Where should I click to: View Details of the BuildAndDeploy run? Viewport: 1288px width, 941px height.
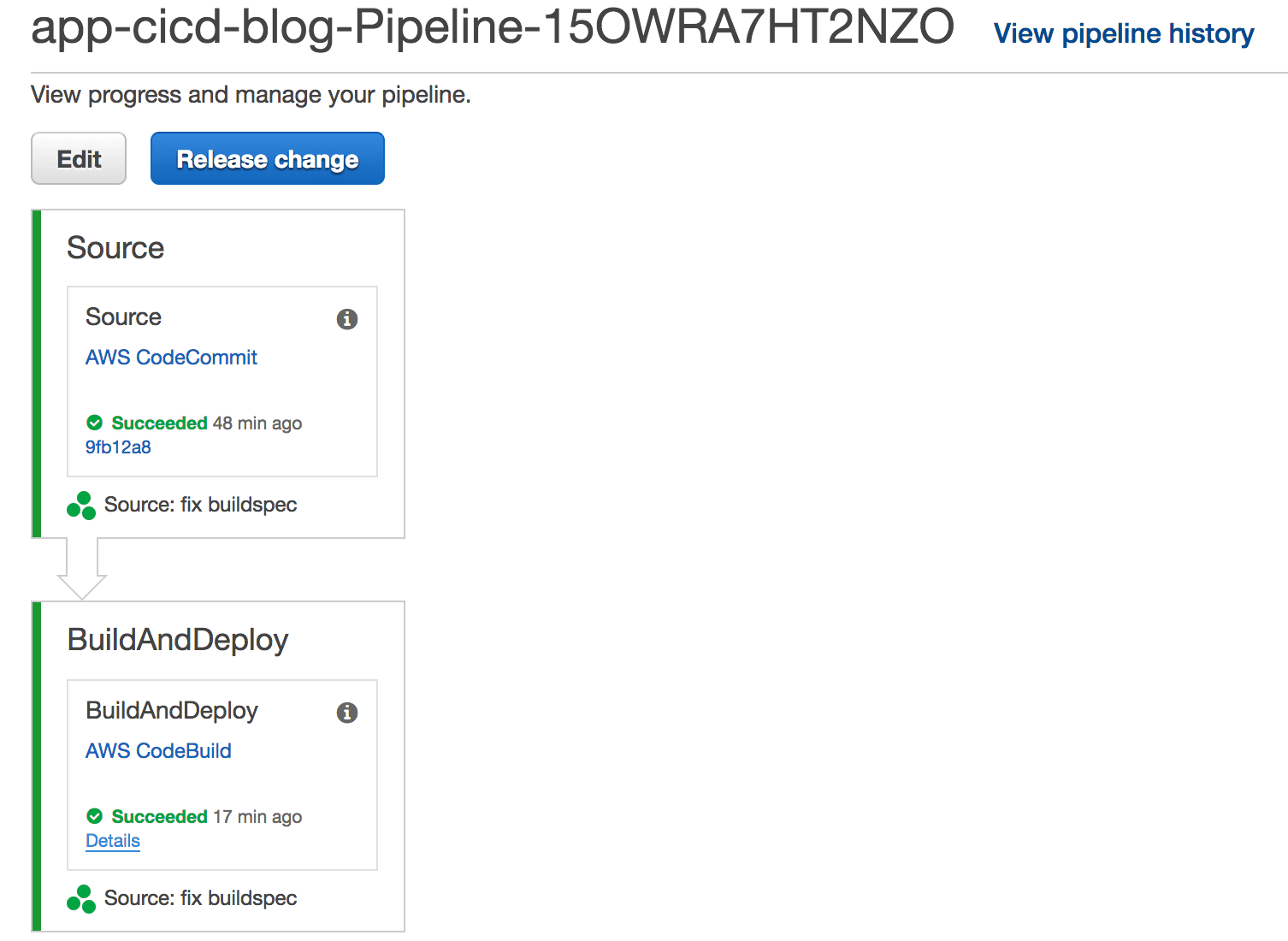112,841
